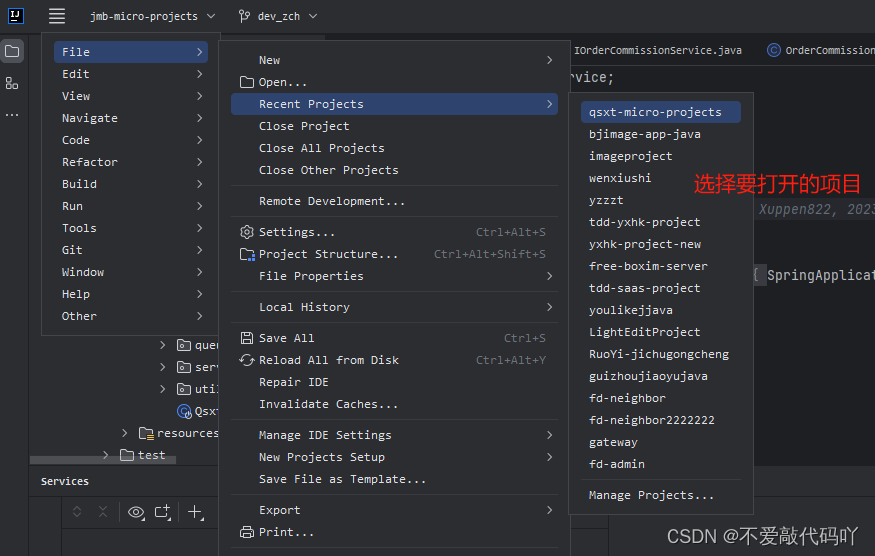Show more tool windows ellipsis icon
This screenshot has width=875, height=556.
(x=12, y=115)
